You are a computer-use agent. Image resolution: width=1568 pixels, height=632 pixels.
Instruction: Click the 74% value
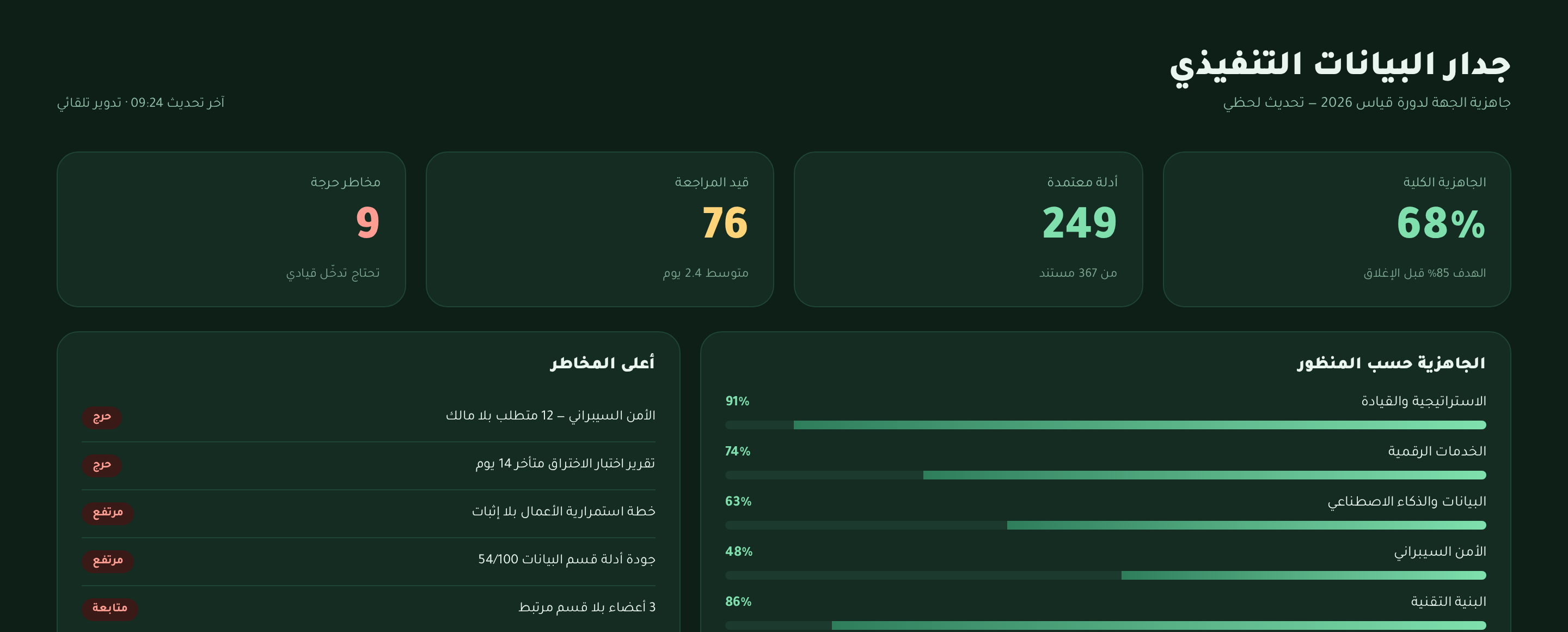738,451
